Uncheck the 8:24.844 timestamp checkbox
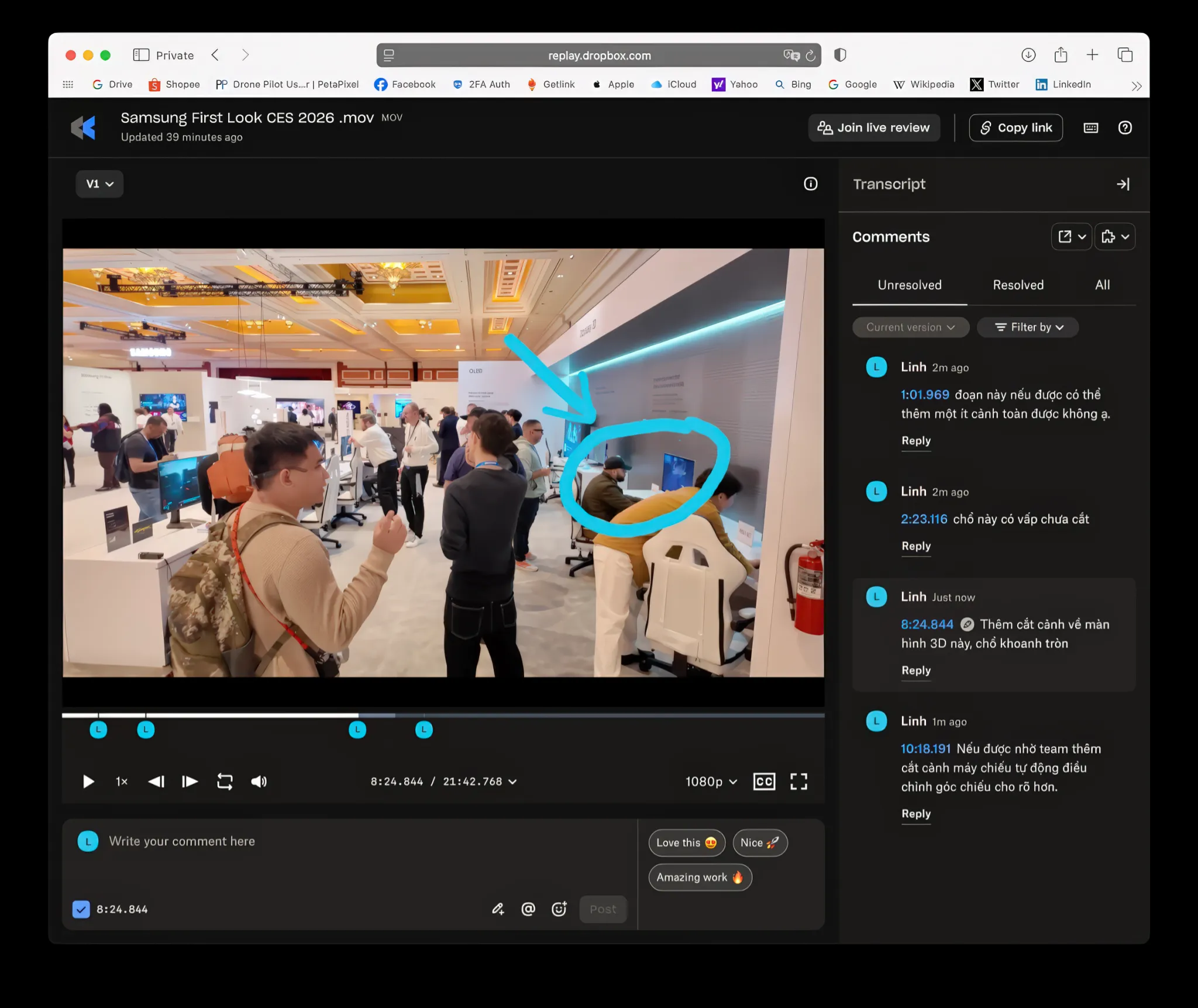The height and width of the screenshot is (1008, 1198). click(81, 909)
